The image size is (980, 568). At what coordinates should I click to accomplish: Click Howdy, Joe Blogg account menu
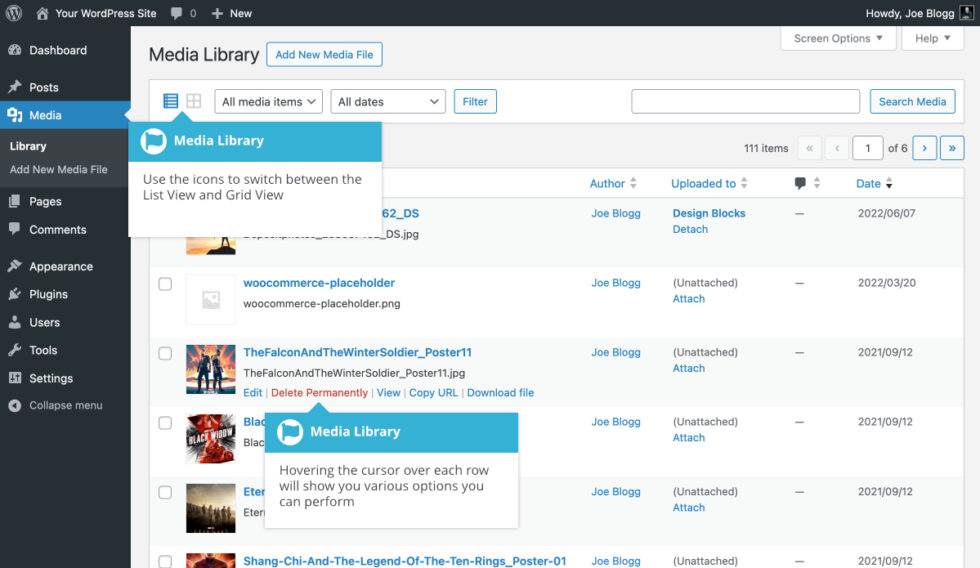tap(919, 13)
